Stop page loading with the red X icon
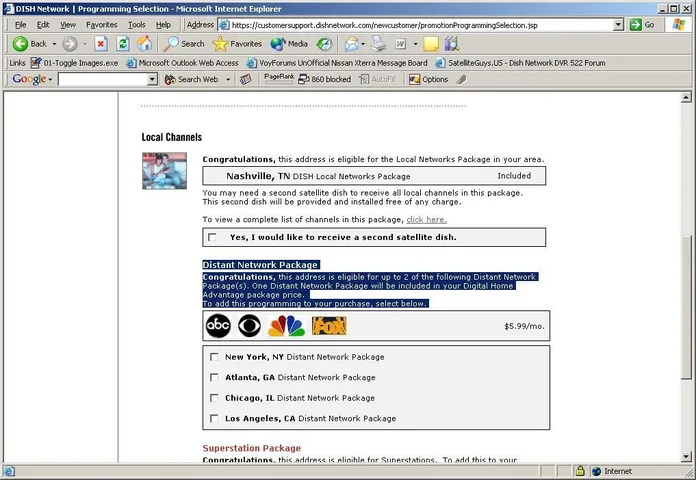Image resolution: width=696 pixels, height=480 pixels. [101, 44]
